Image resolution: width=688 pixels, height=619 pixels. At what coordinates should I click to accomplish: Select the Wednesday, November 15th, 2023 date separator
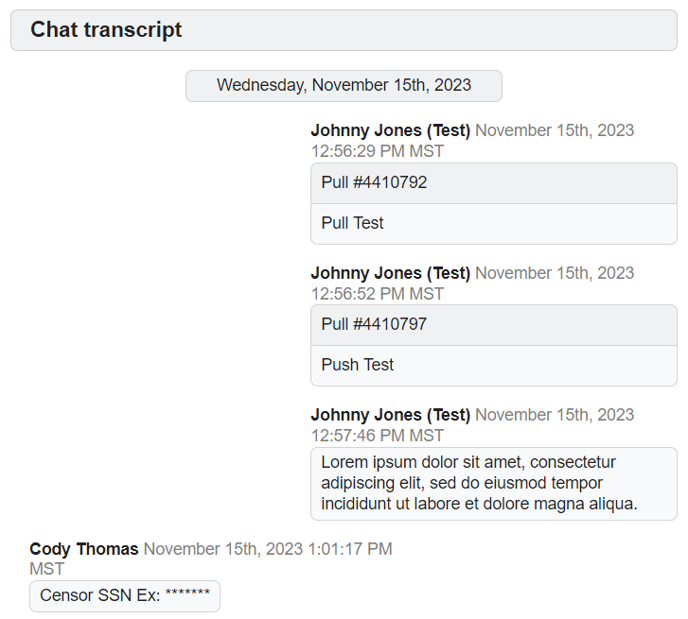click(343, 85)
